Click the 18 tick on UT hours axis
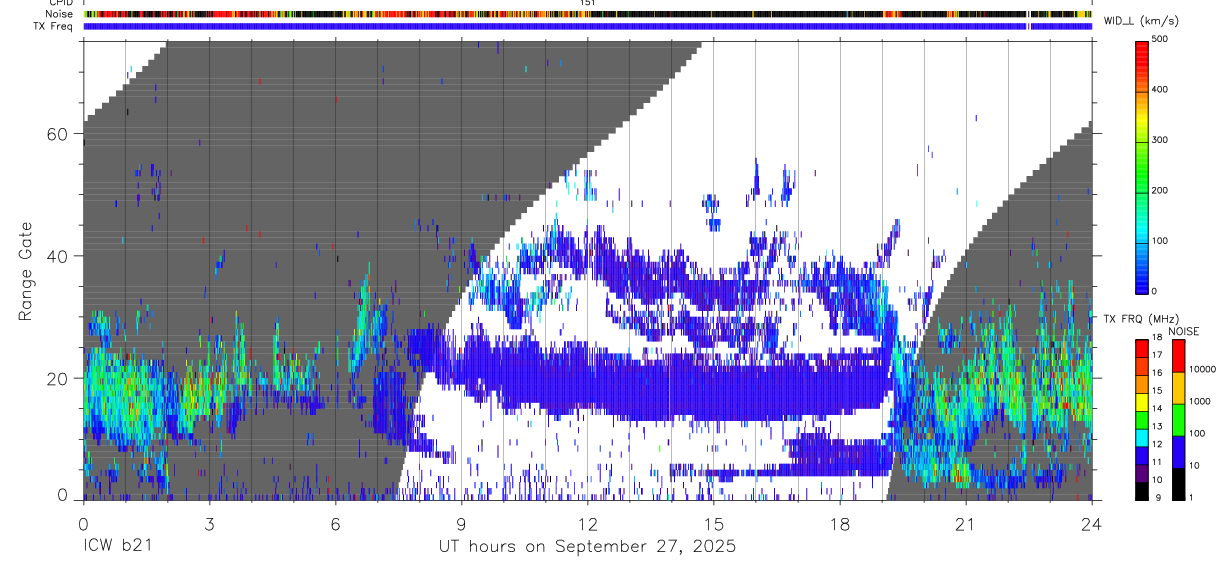 840,524
